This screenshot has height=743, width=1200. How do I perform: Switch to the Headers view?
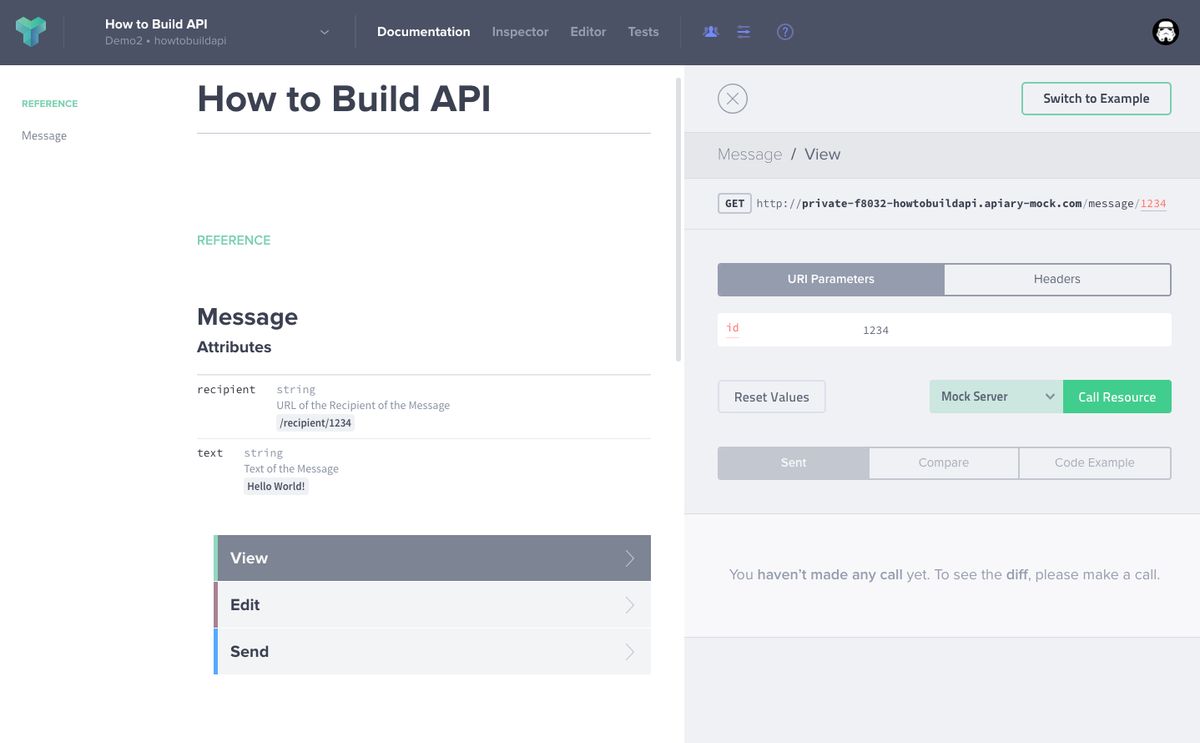[1057, 279]
